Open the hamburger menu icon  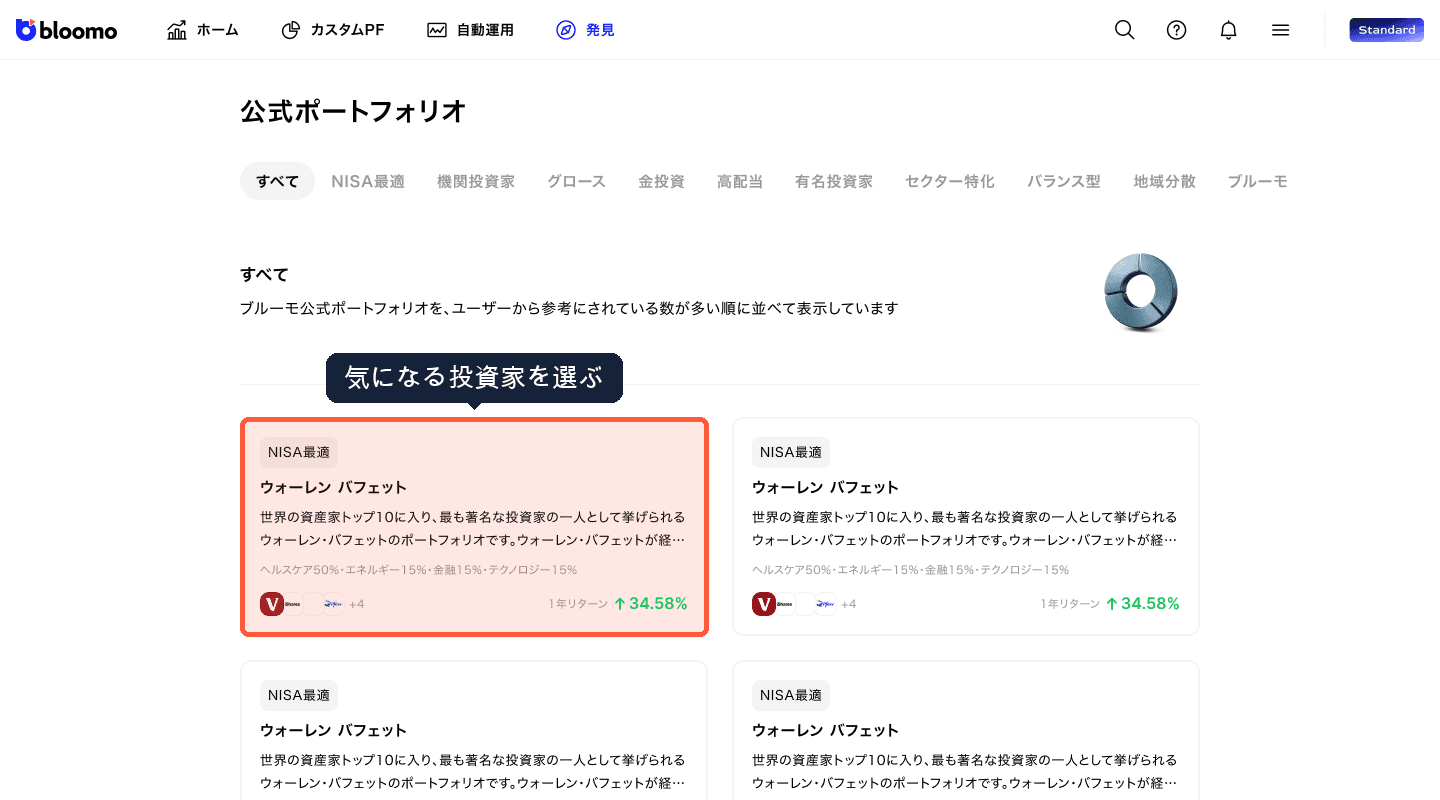click(x=1280, y=30)
